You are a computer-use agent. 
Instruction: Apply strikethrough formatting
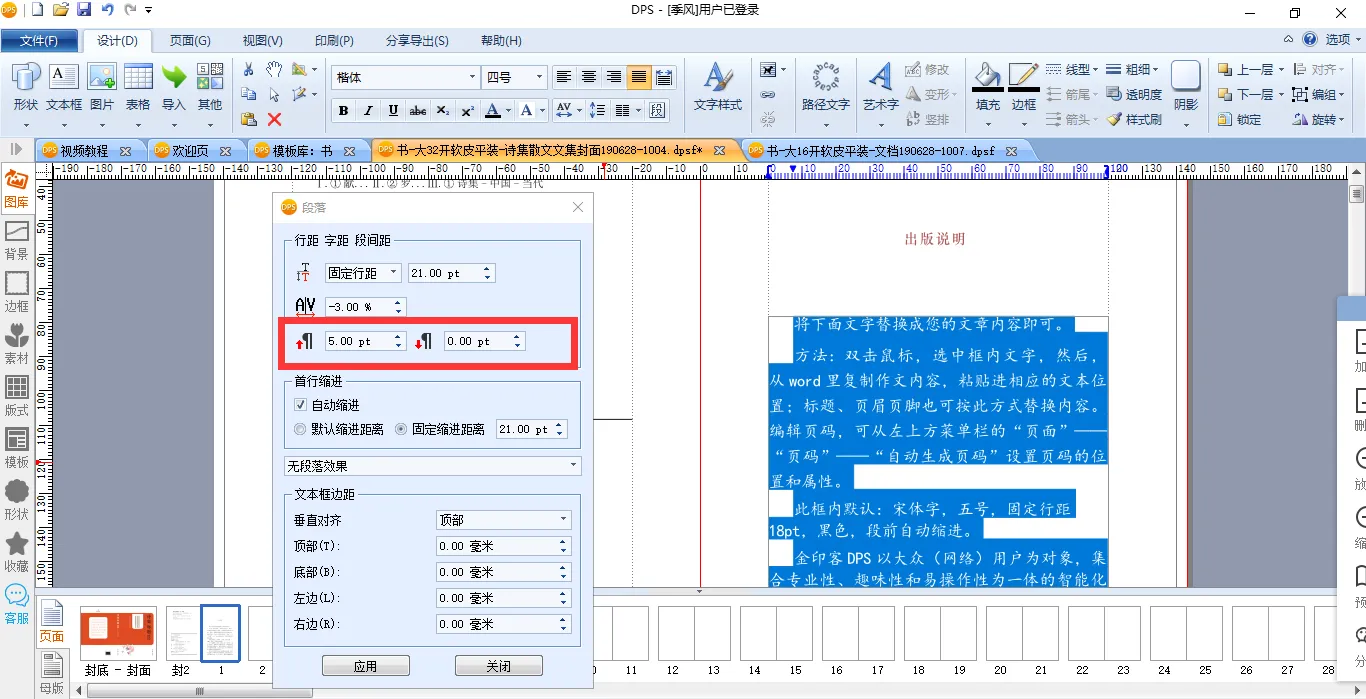tap(419, 110)
